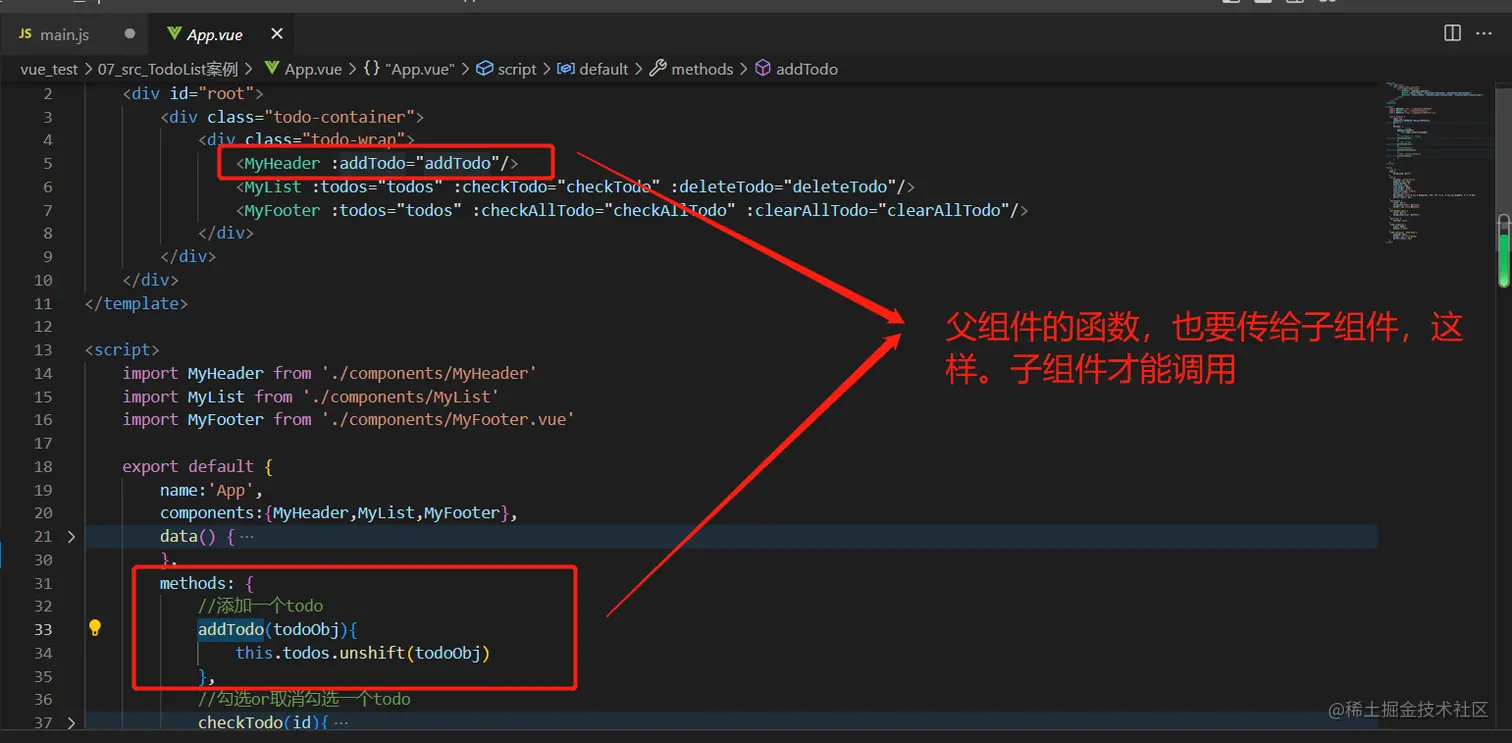1512x743 pixels.
Task: Show code actions via the lightbulb
Action: 95,628
